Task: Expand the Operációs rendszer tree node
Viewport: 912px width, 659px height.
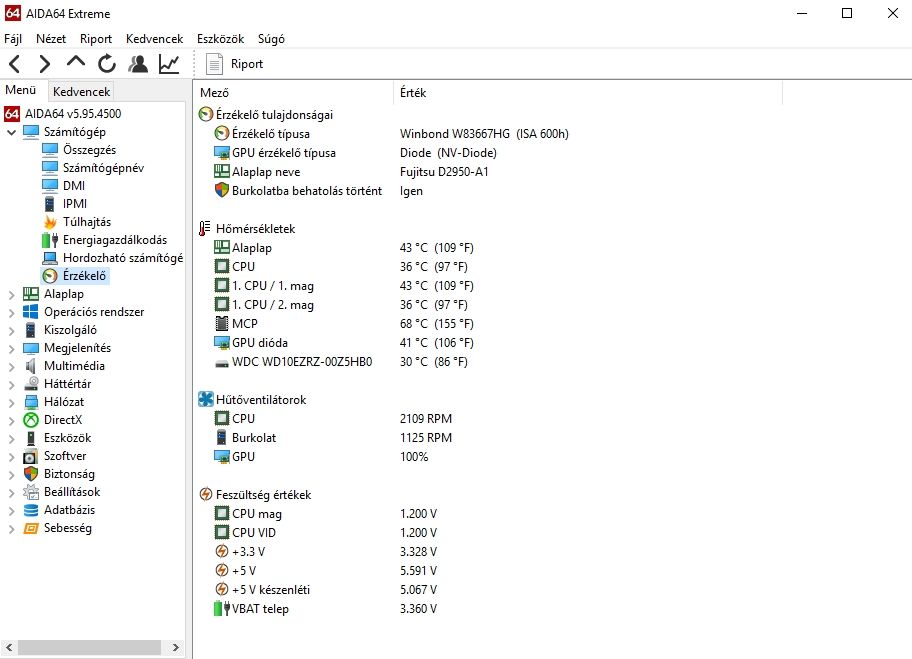Action: 11,312
